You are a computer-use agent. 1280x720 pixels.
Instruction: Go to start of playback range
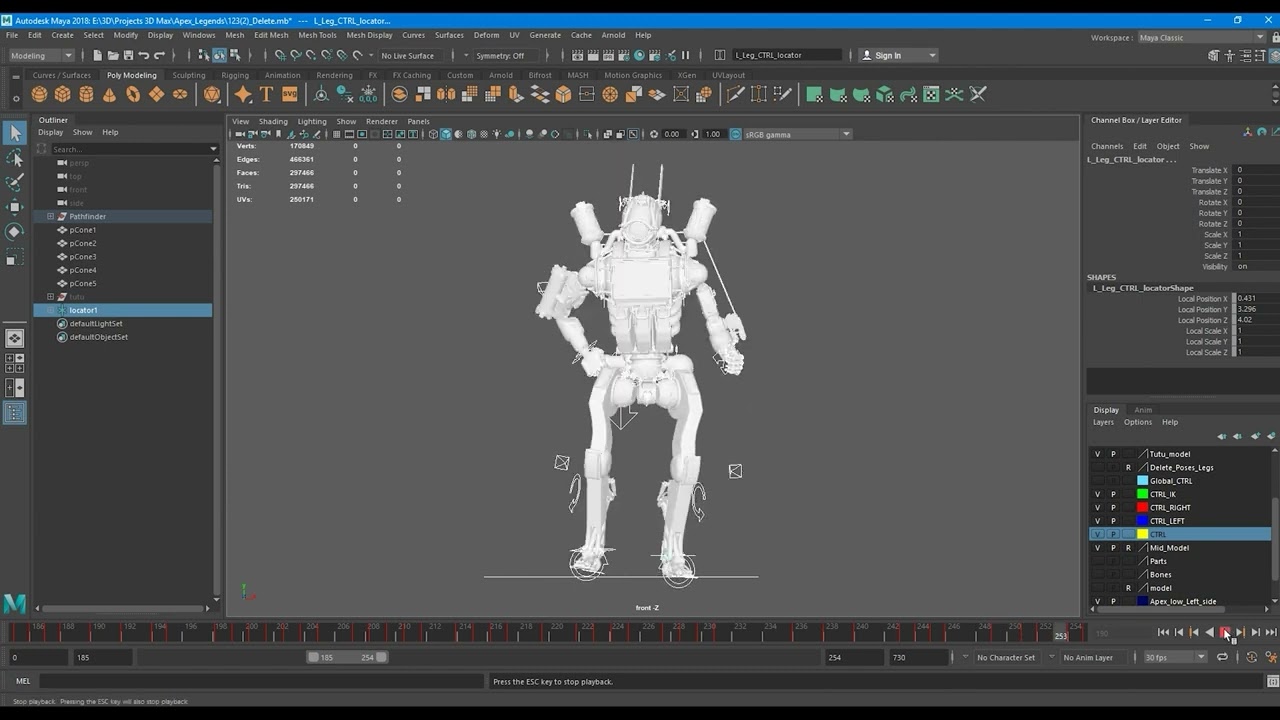[1163, 632]
